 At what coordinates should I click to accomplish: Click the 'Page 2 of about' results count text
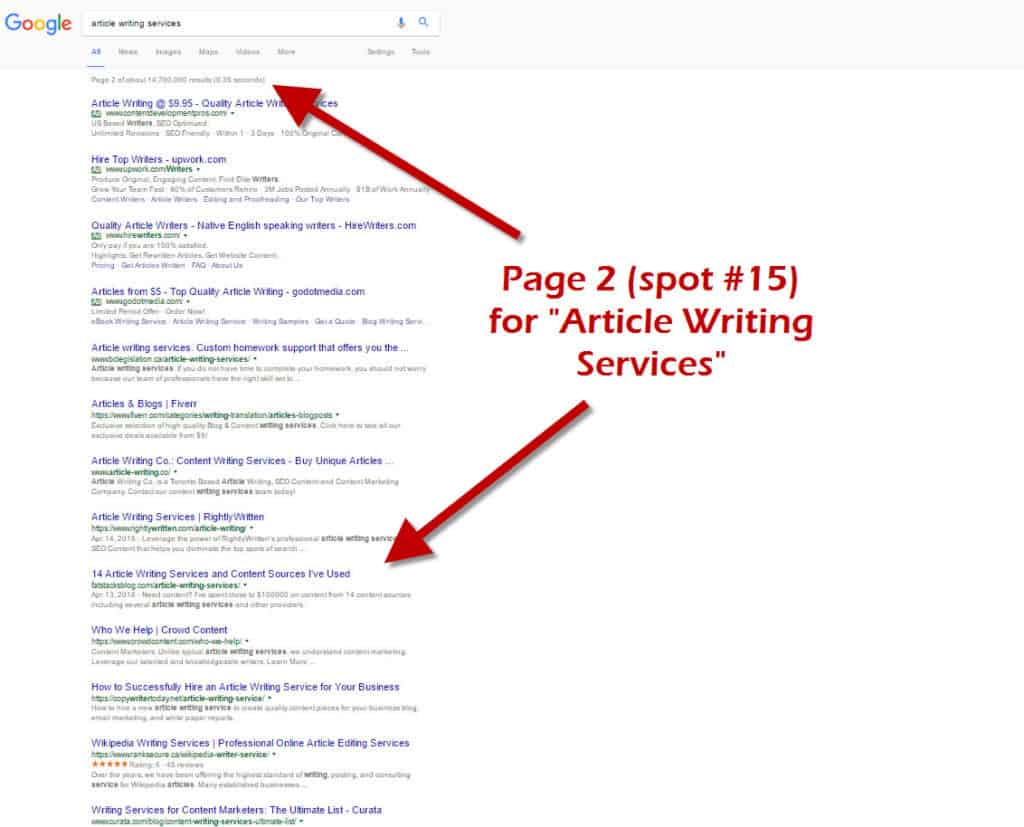tap(178, 80)
